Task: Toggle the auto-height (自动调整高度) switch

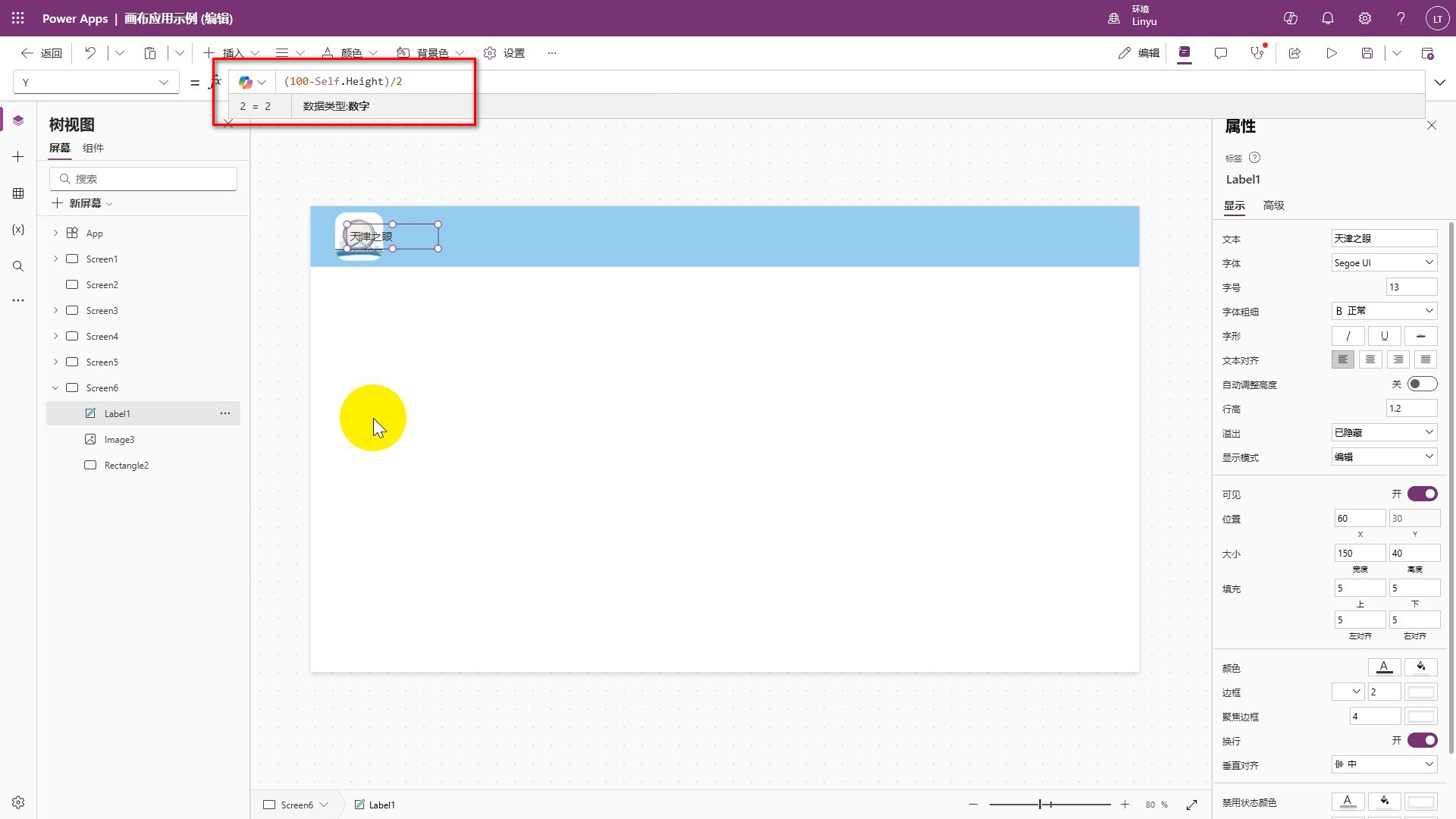Action: tap(1422, 384)
